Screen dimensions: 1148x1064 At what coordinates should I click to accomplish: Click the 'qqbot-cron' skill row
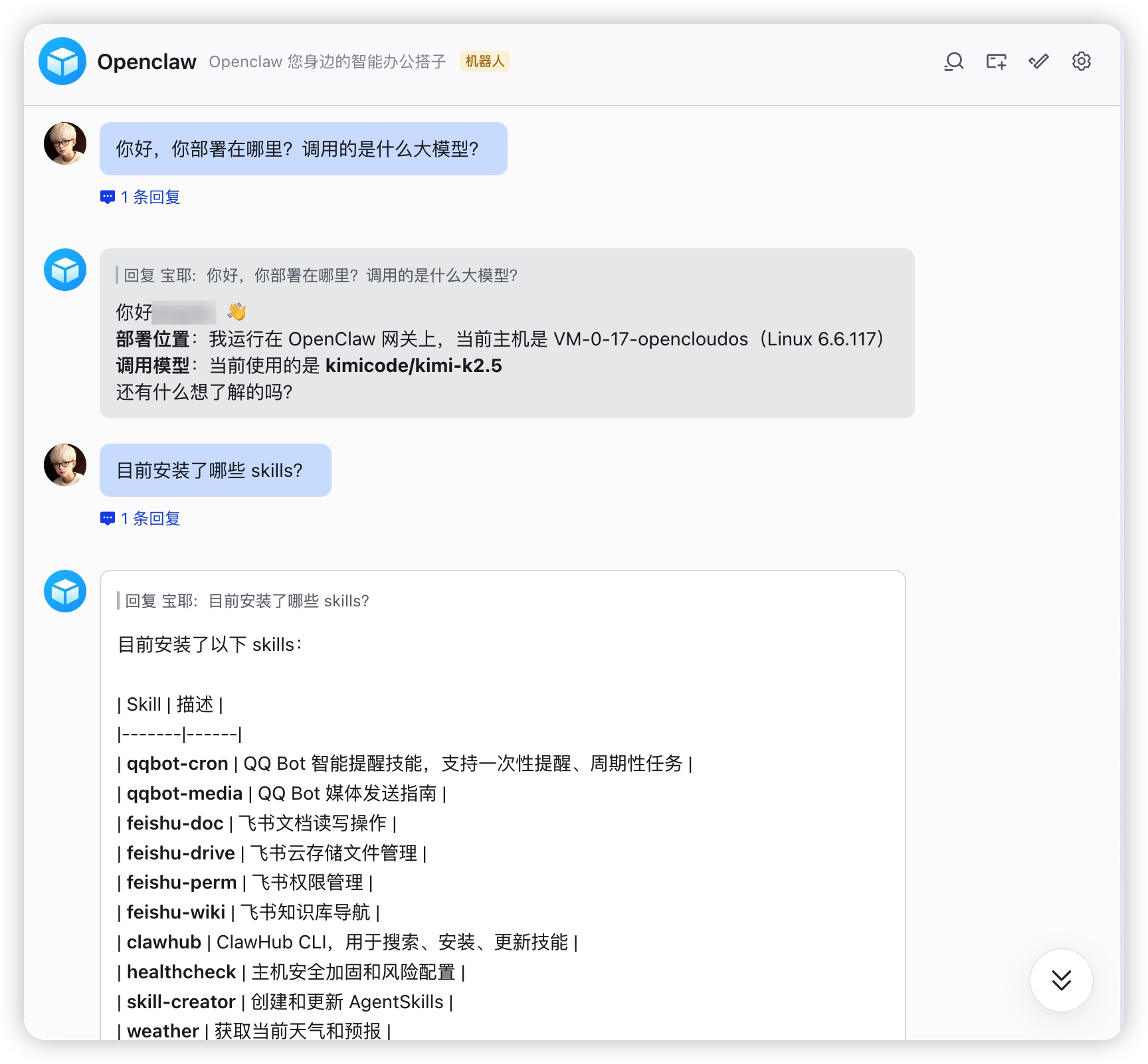[x=405, y=764]
